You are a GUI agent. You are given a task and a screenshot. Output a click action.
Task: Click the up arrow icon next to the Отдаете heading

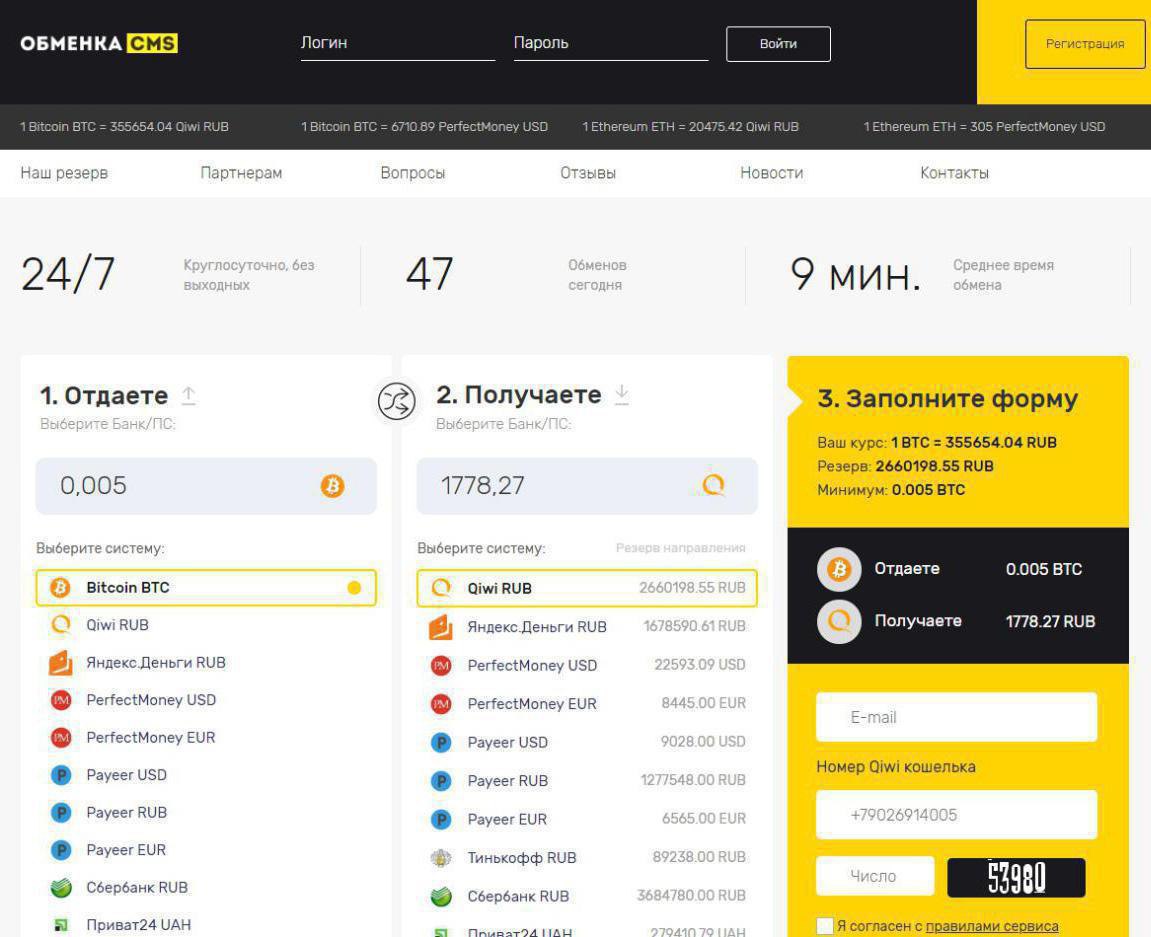click(189, 396)
